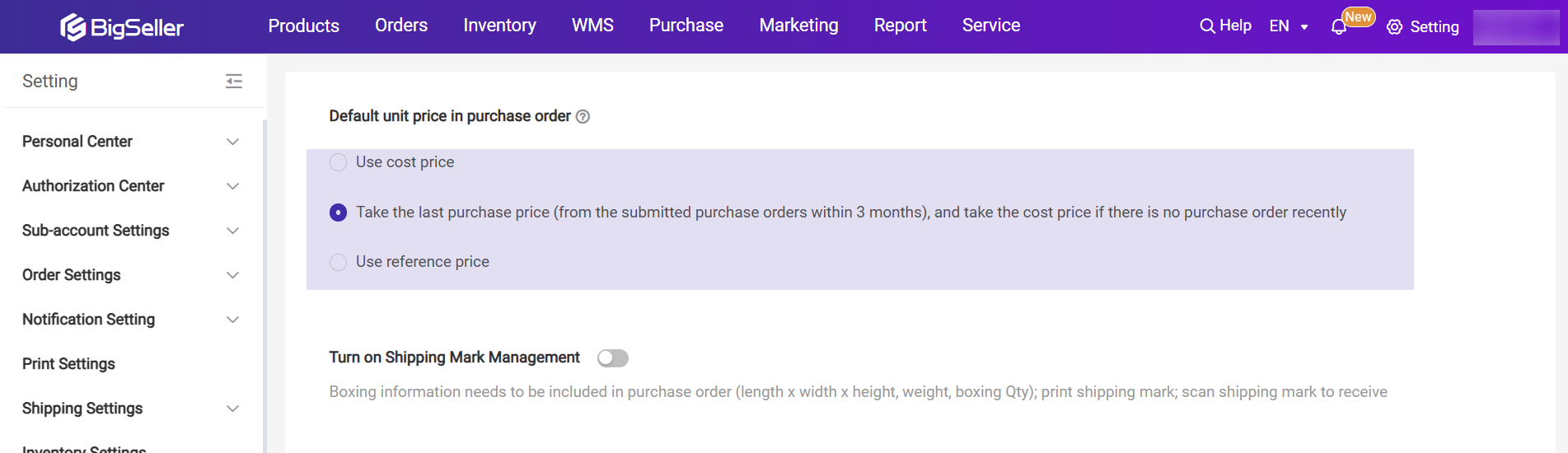Click the BigSeller logo
Viewport: 1568px width, 453px height.
click(122, 27)
